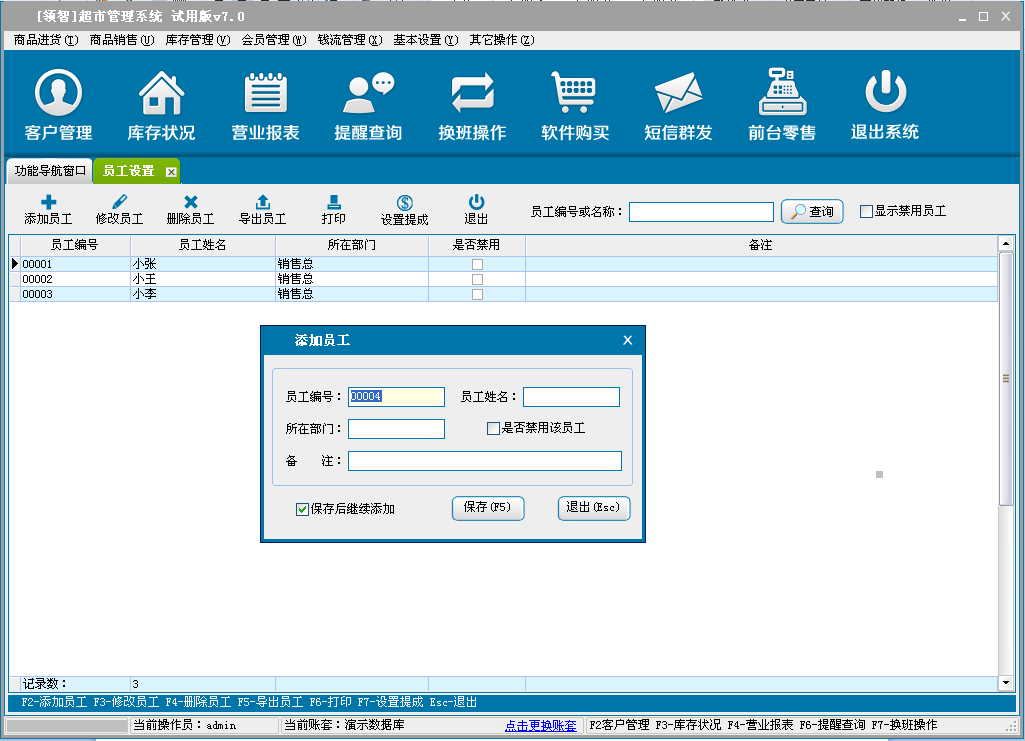Click scrollbar up arrow of employee table

[x=1006, y=244]
